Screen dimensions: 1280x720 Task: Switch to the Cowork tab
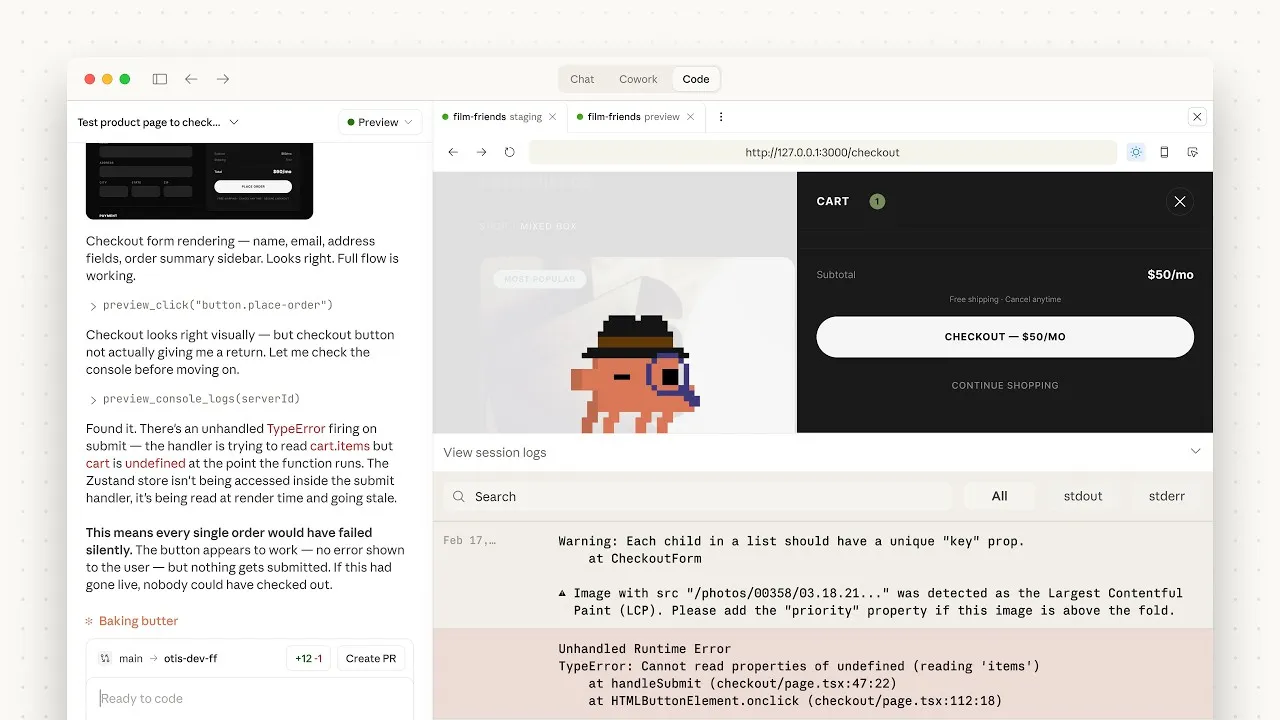(x=638, y=79)
